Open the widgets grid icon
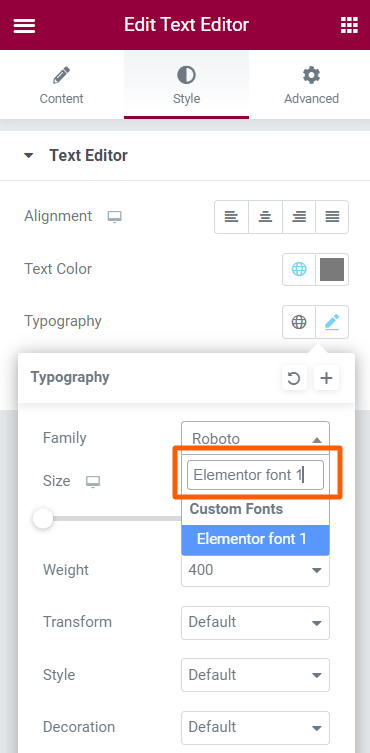Screen dimensions: 370x753 [x=349, y=25]
